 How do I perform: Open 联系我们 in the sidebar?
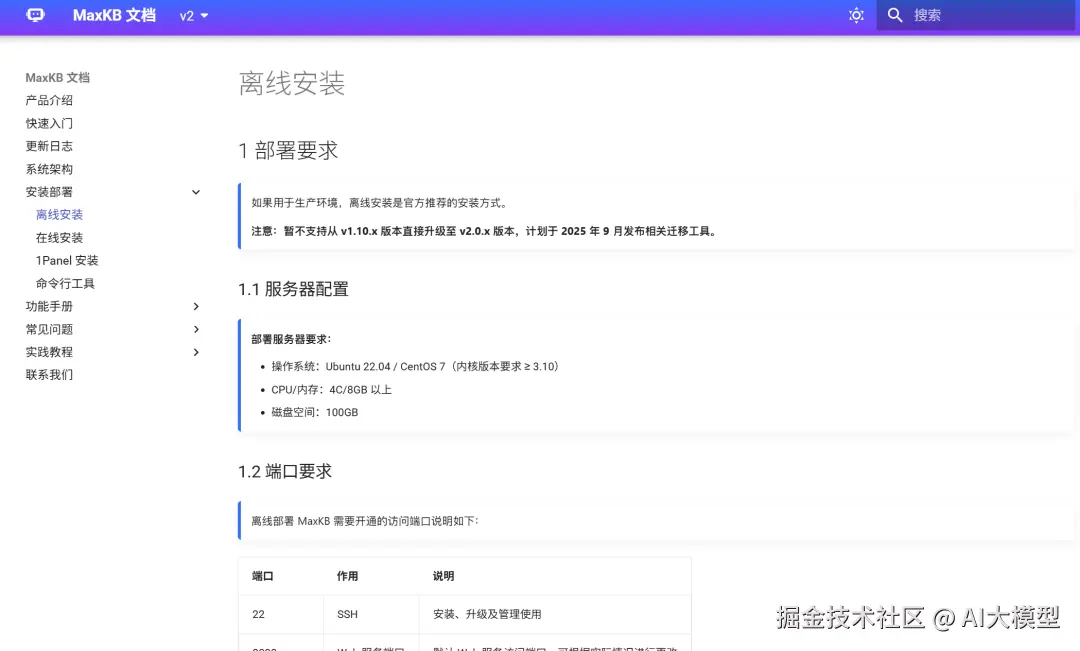point(49,375)
